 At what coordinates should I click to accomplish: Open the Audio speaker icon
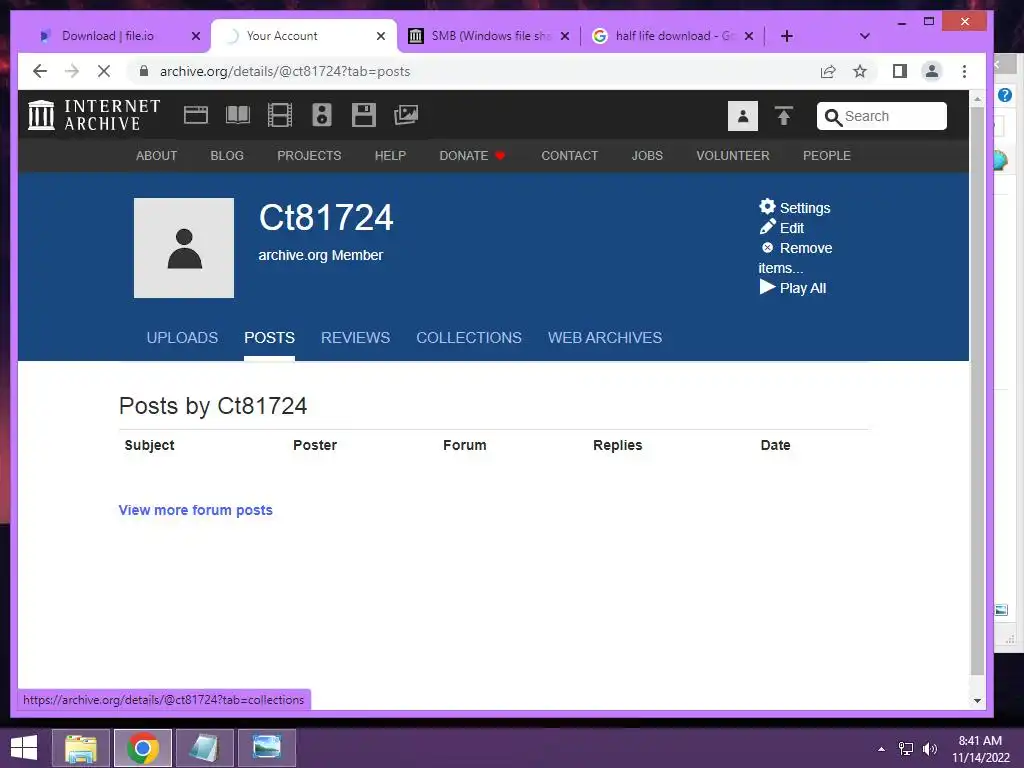point(322,116)
